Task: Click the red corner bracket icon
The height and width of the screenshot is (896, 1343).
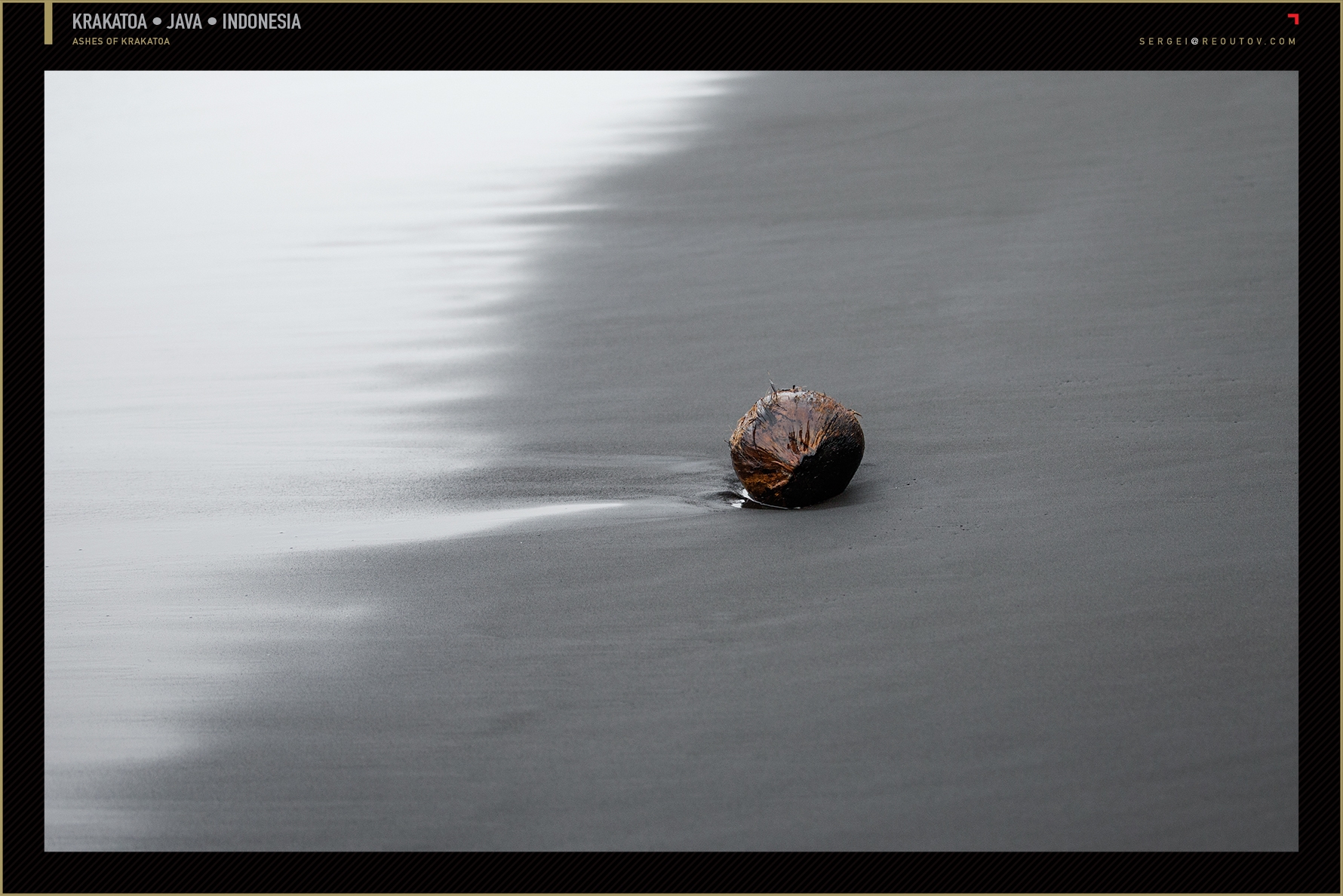Action: click(x=1293, y=19)
